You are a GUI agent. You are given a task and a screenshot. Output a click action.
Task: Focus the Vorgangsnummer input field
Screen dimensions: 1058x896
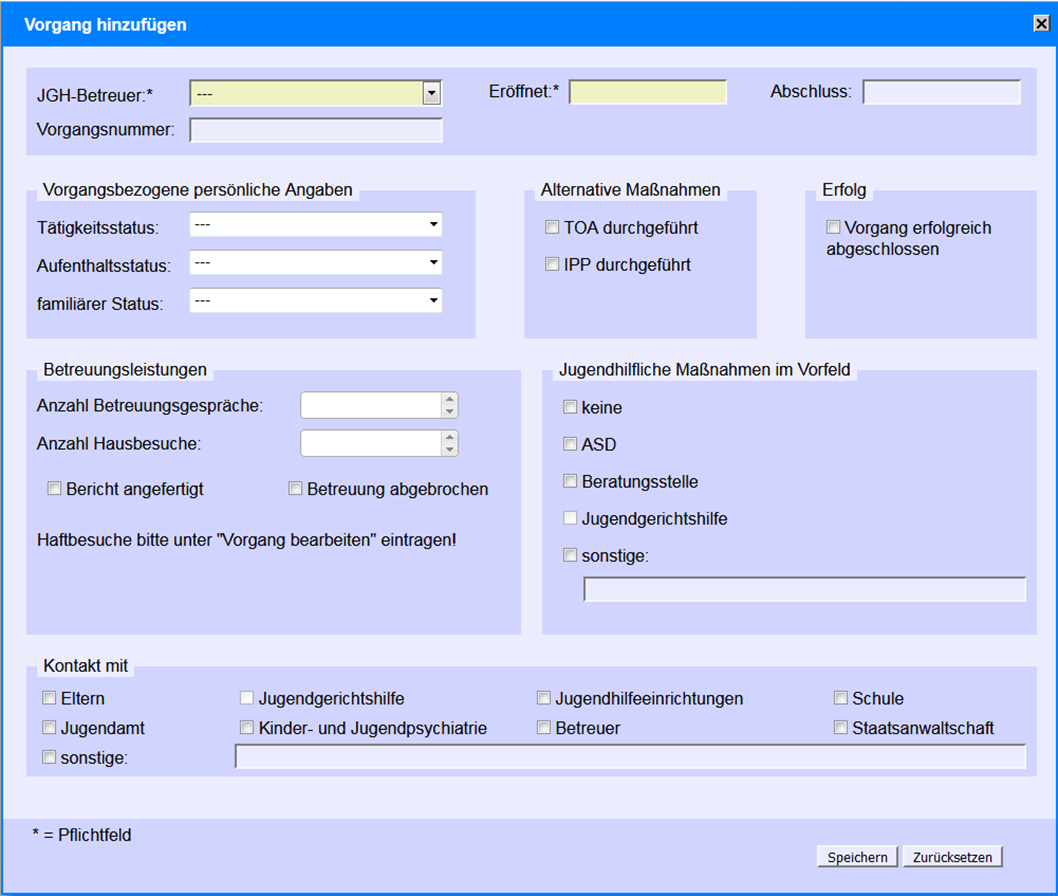(x=315, y=130)
